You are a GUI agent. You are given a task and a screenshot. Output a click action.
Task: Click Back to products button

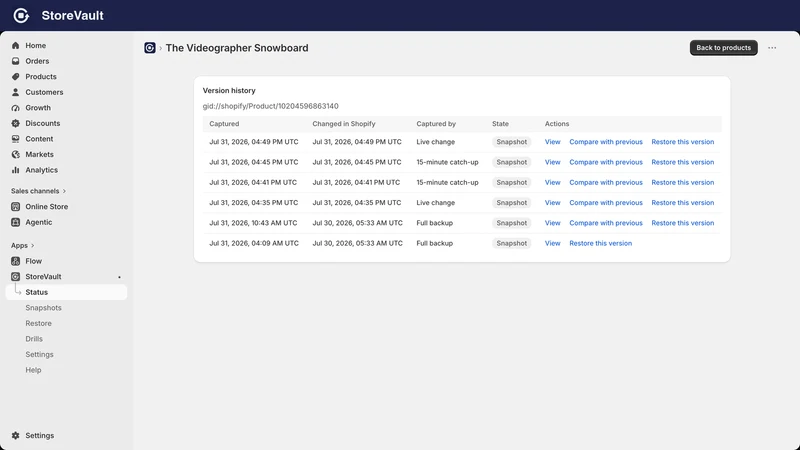click(723, 47)
